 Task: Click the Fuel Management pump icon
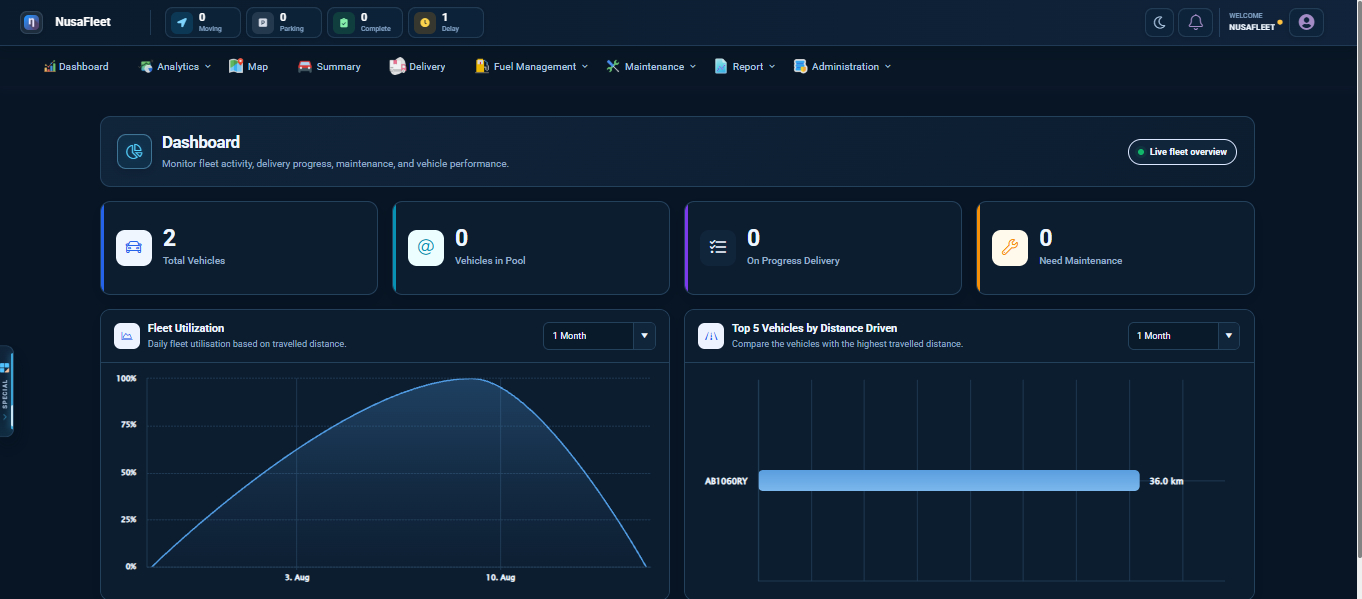[x=482, y=66]
